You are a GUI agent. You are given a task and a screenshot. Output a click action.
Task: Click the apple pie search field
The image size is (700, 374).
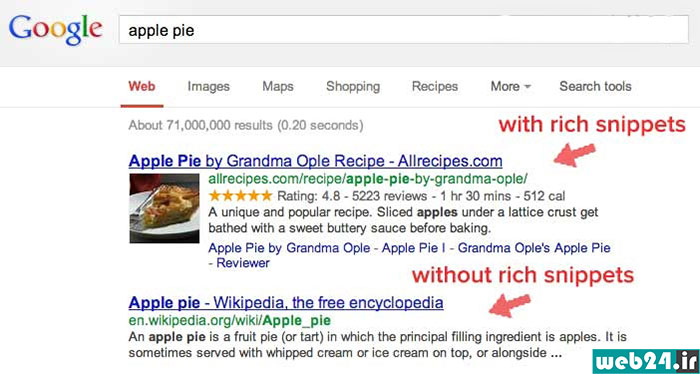[x=404, y=29]
